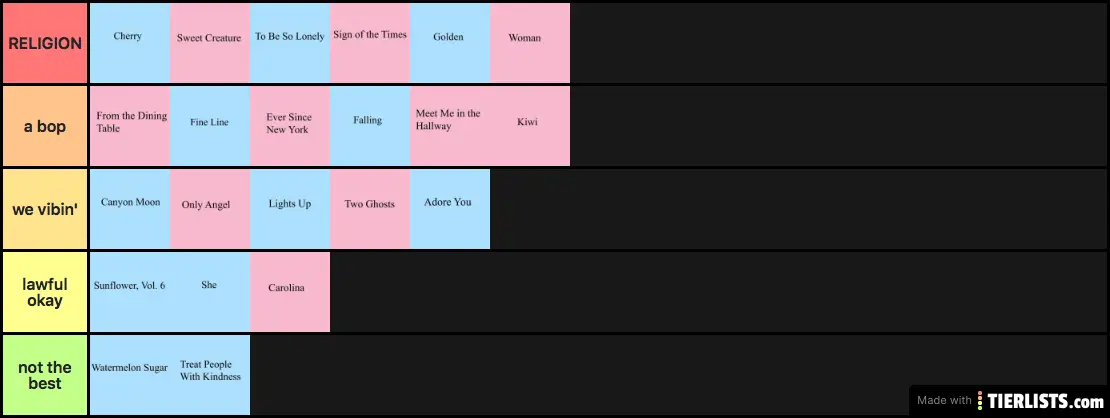Click the From the Dining Table tile
This screenshot has width=1110, height=418.
point(129,126)
